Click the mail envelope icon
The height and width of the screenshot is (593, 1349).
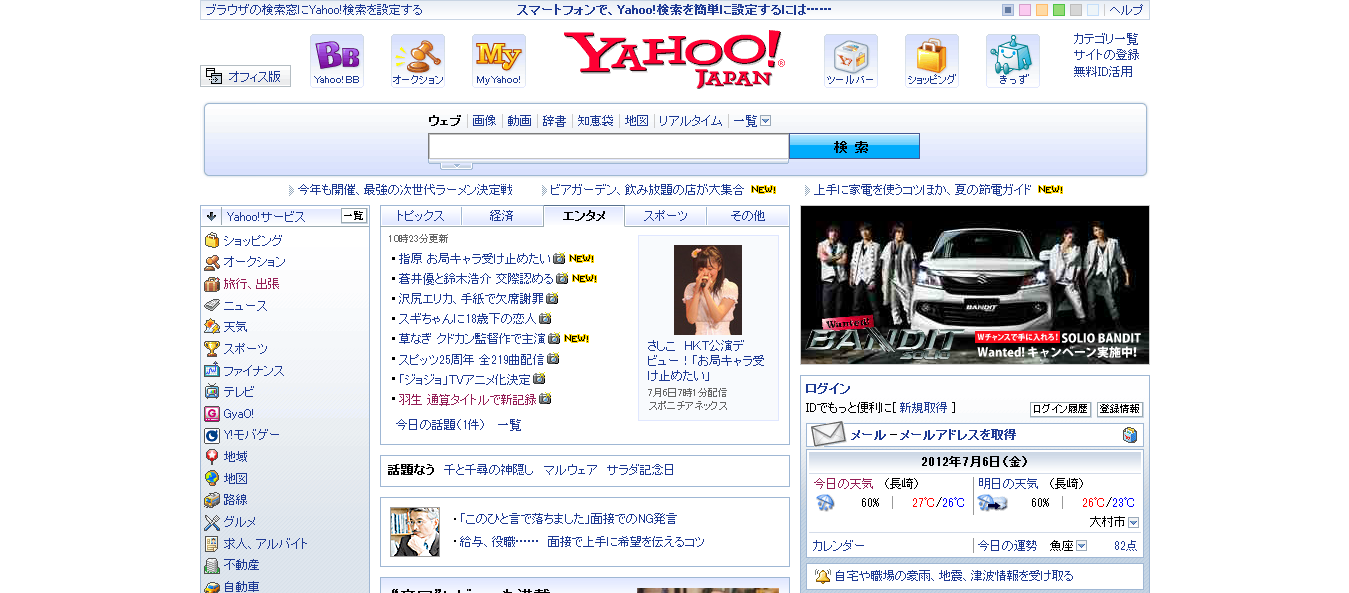[828, 434]
